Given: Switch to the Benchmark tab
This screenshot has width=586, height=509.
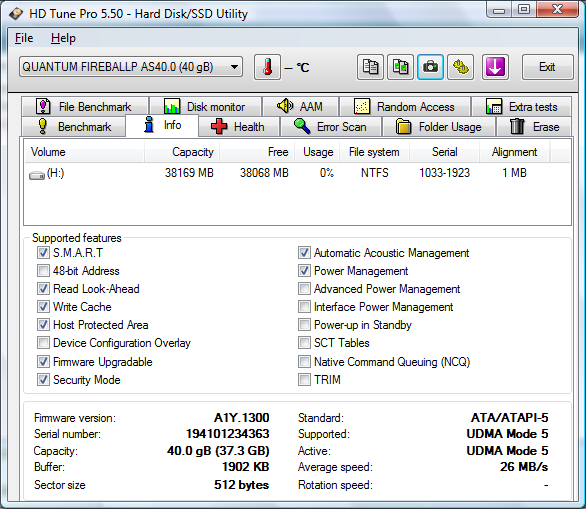Looking at the screenshot, I should tap(74, 127).
